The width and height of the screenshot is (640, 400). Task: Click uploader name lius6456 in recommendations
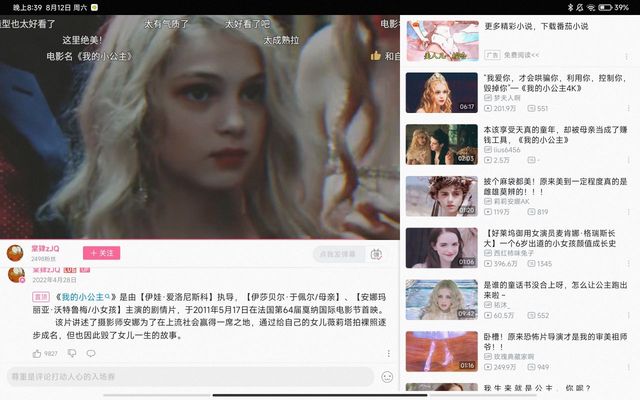tap(507, 150)
